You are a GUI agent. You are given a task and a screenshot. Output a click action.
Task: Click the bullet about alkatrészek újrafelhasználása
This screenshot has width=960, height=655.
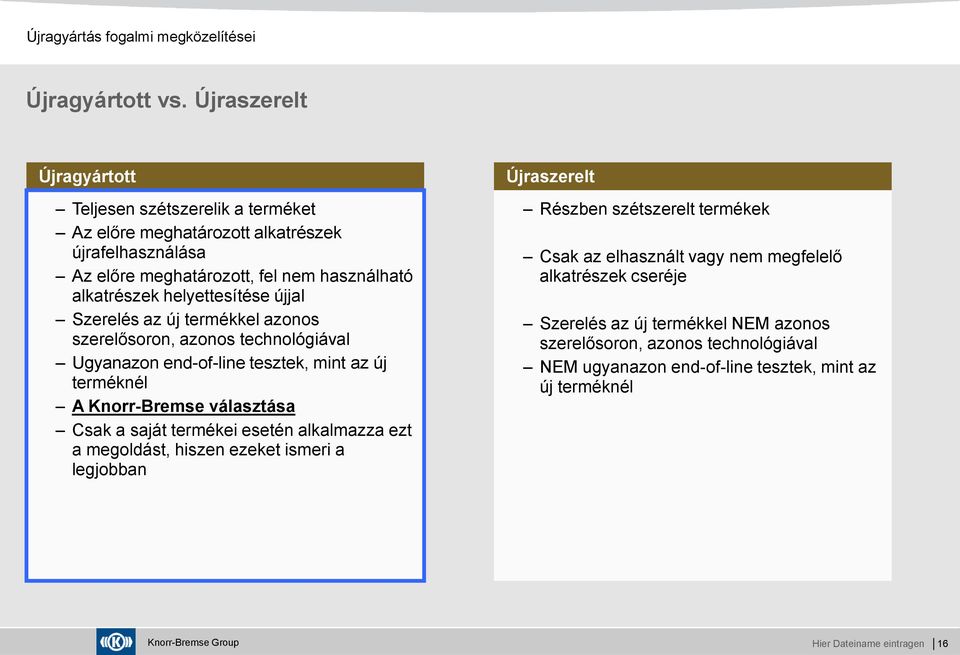[206, 242]
